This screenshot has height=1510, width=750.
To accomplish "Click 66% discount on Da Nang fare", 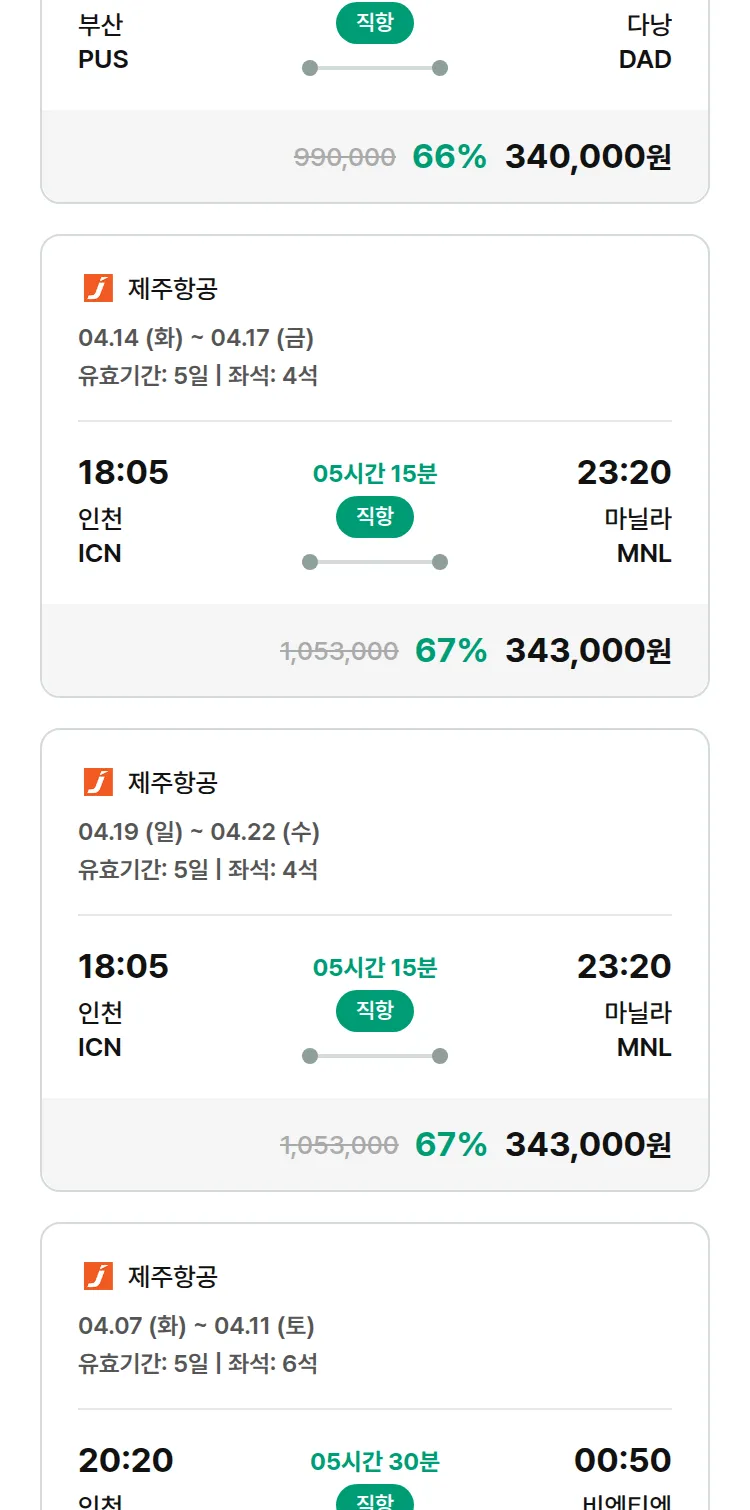I will [449, 157].
